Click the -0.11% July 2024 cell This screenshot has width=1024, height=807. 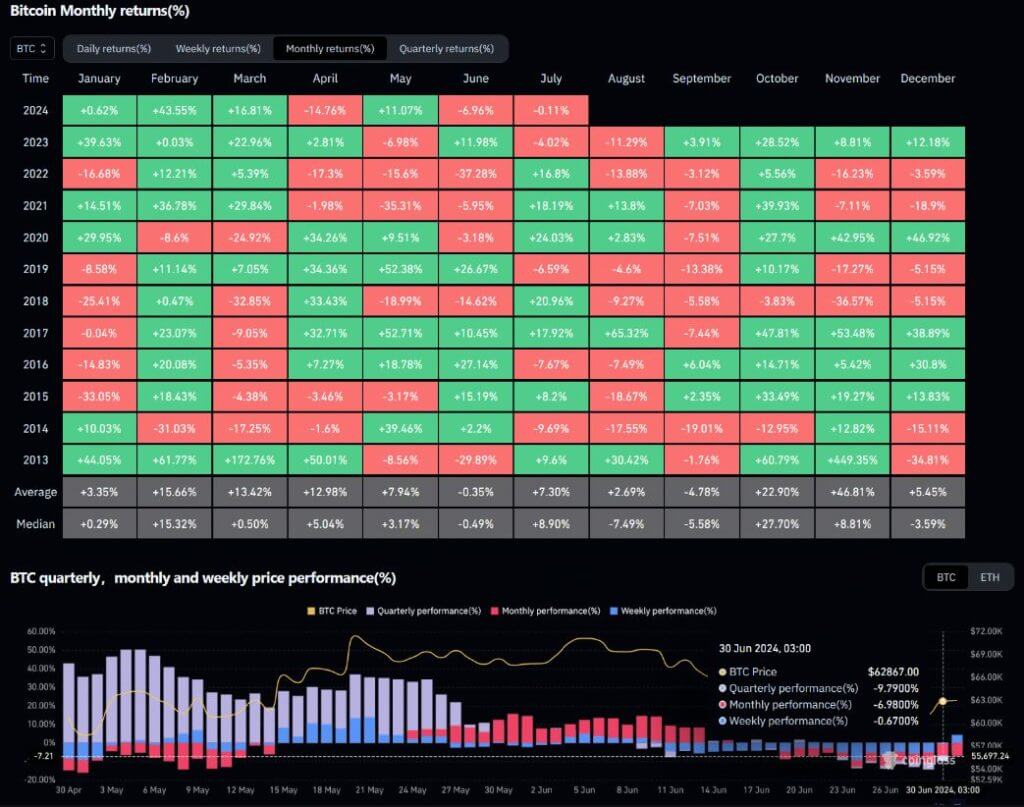click(x=551, y=110)
